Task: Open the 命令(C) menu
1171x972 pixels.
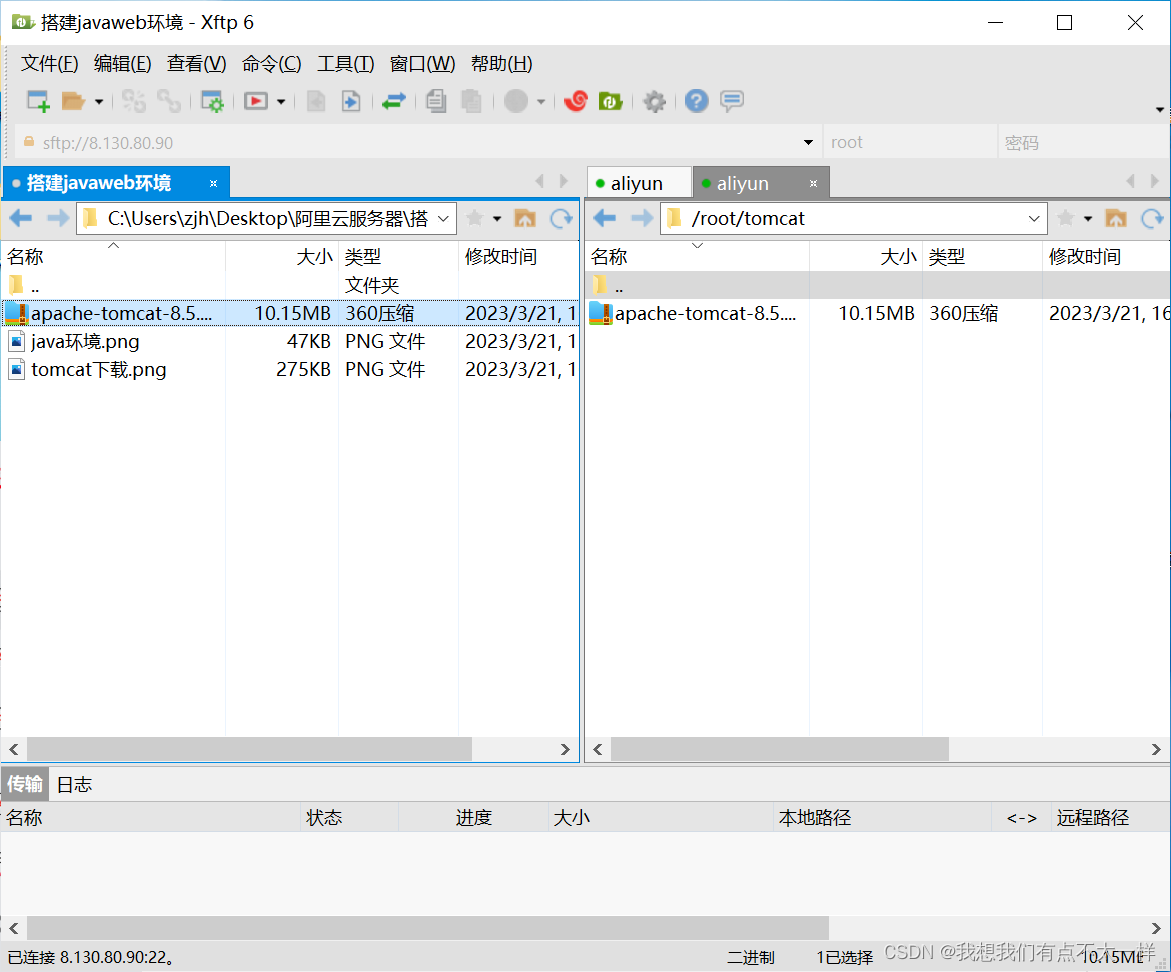Action: [271, 64]
